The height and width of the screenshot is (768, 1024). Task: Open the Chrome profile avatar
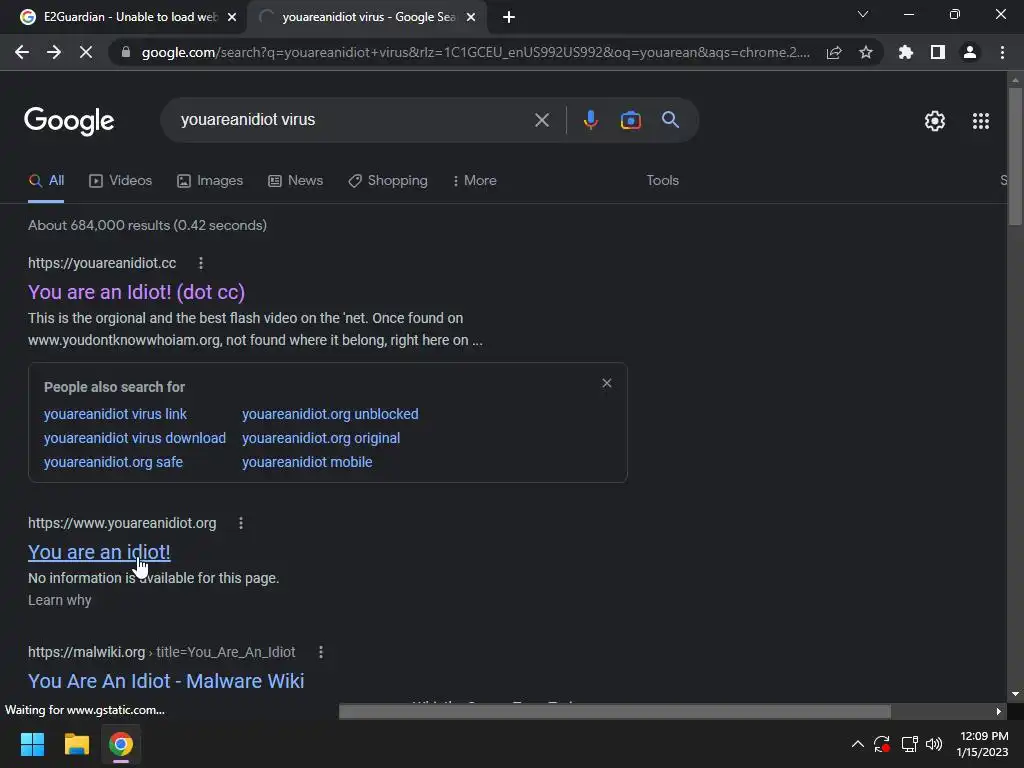[970, 52]
